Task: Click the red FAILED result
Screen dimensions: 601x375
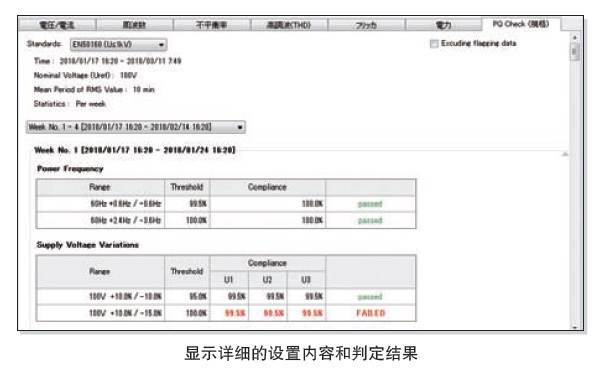Action: pyautogui.click(x=371, y=313)
